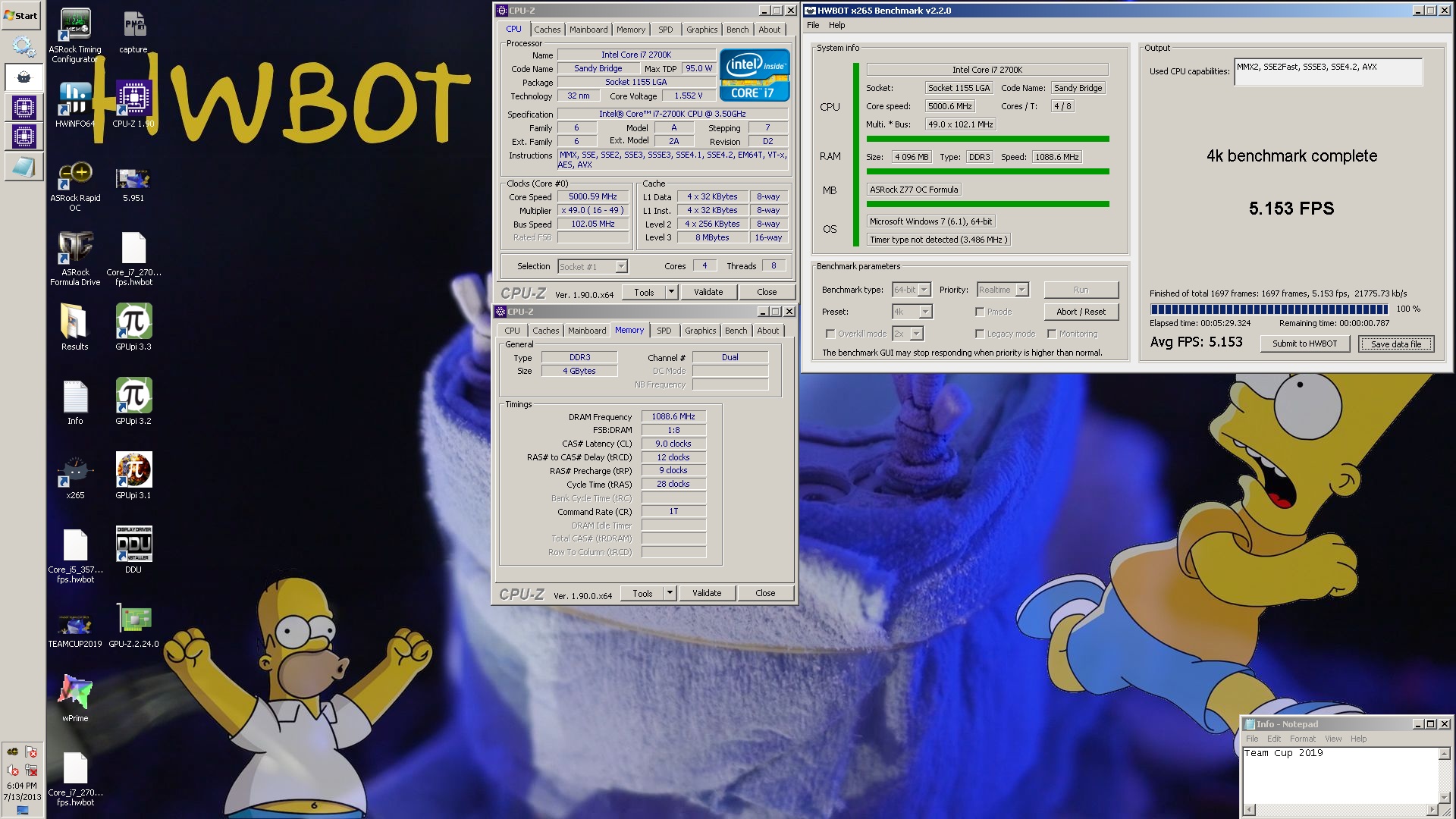Click Close in lower CPU-Z window
Viewport: 1456px width, 819px height.
(765, 593)
